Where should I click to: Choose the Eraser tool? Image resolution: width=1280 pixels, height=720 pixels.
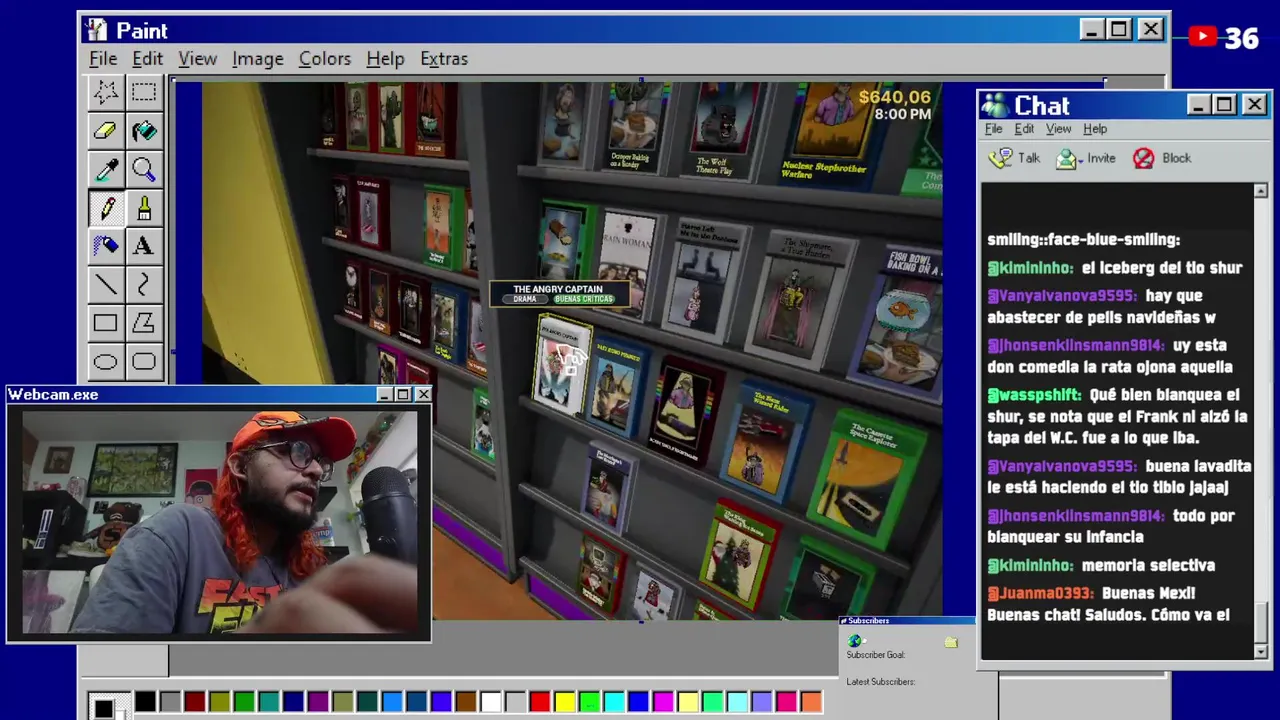click(x=105, y=131)
